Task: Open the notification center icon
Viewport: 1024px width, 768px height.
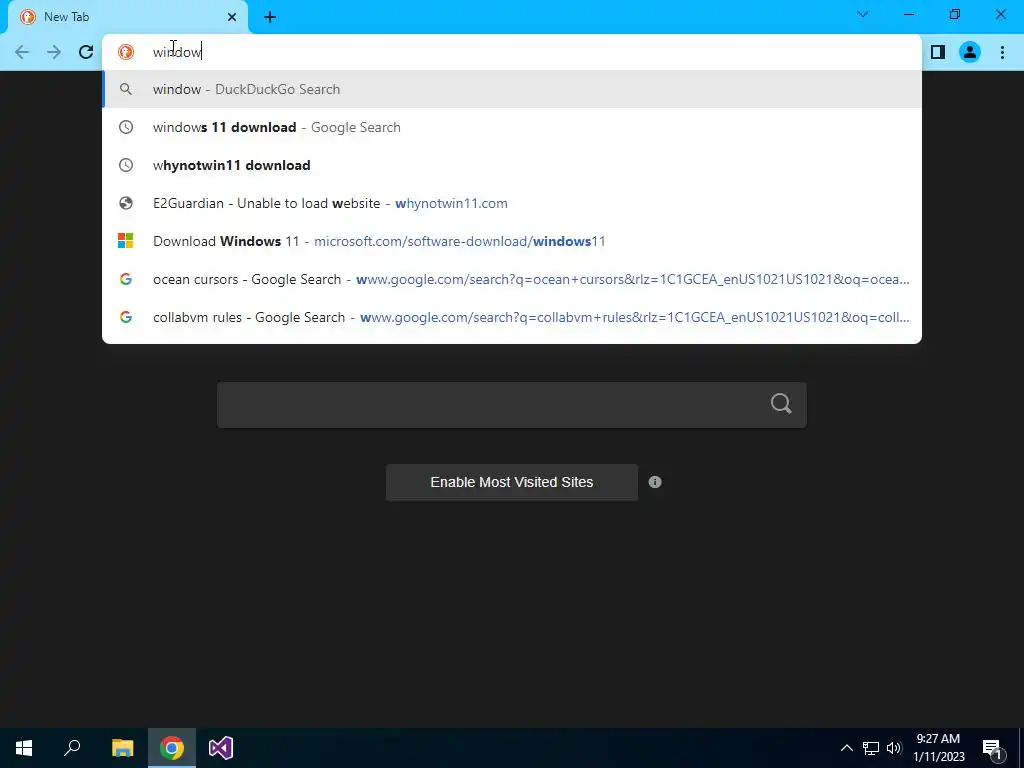Action: 993,748
